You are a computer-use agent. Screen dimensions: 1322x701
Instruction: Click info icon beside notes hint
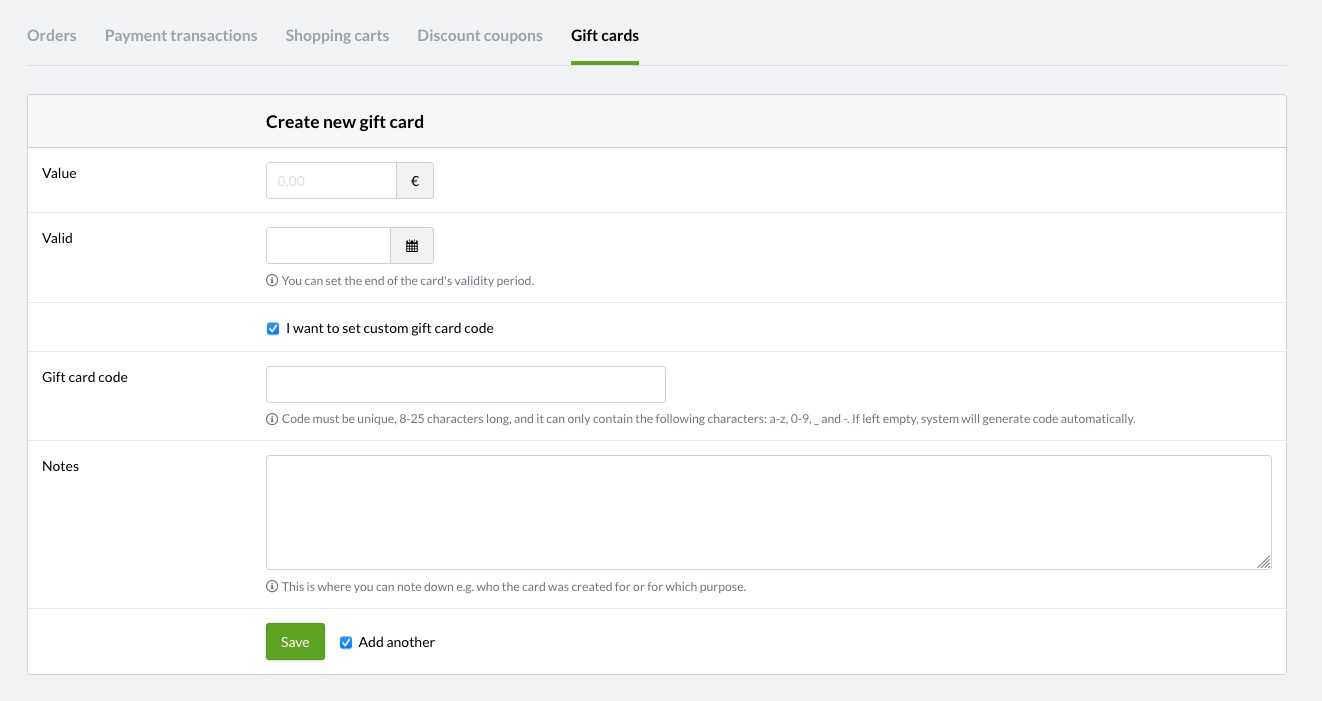tap(272, 587)
